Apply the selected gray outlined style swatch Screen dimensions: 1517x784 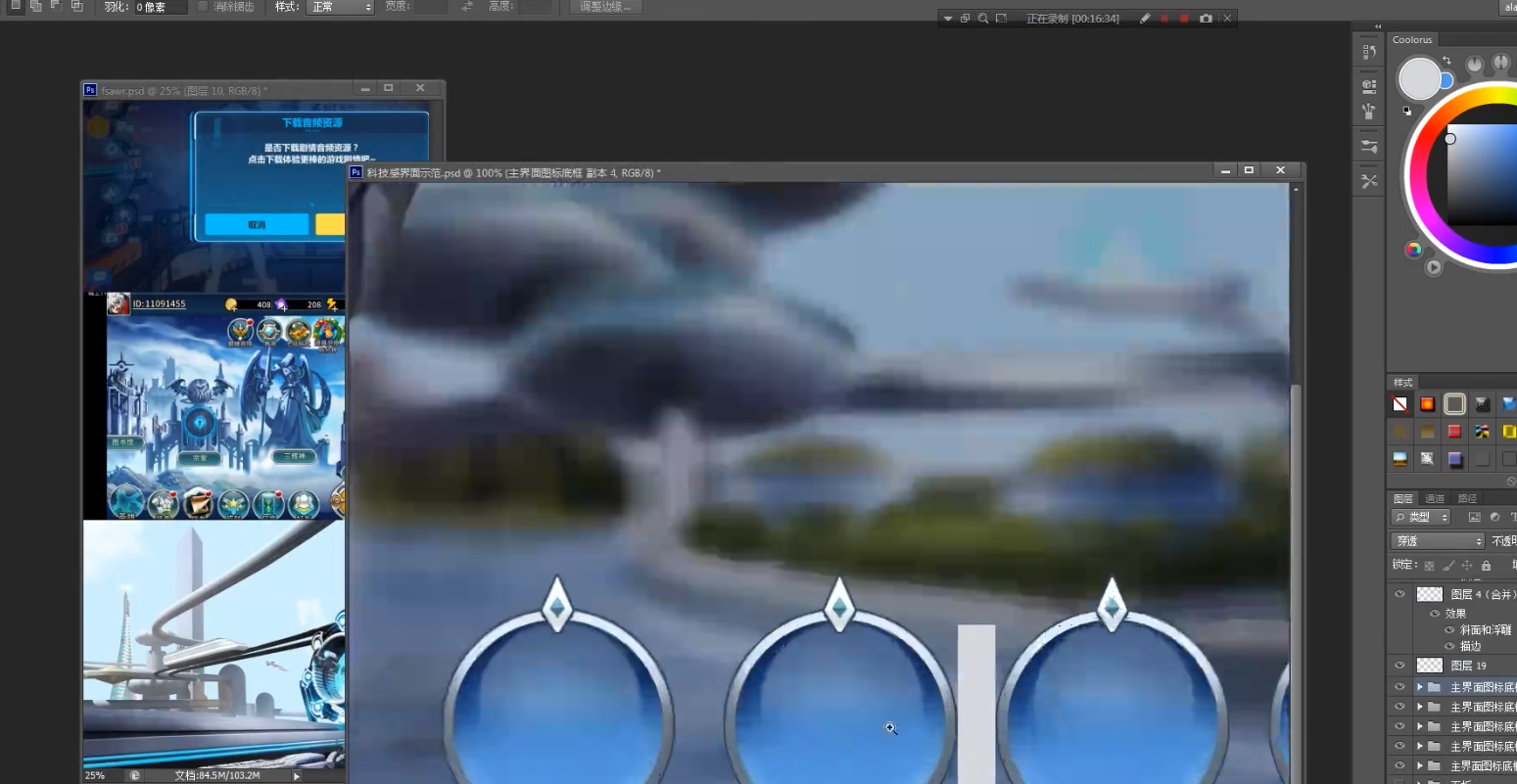[x=1455, y=404]
